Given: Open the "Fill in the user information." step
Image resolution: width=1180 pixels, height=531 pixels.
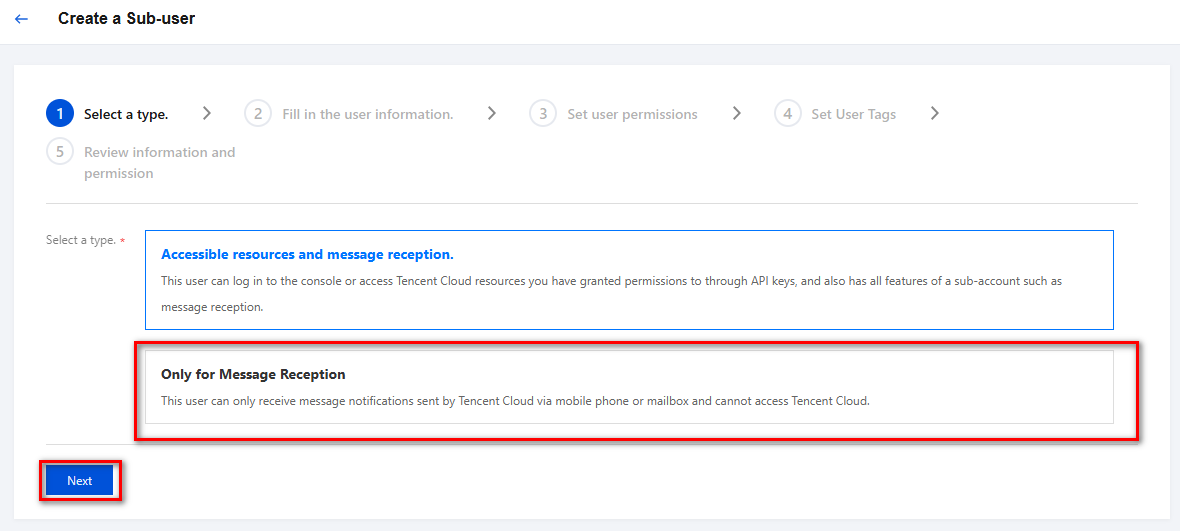Looking at the screenshot, I should point(367,114).
